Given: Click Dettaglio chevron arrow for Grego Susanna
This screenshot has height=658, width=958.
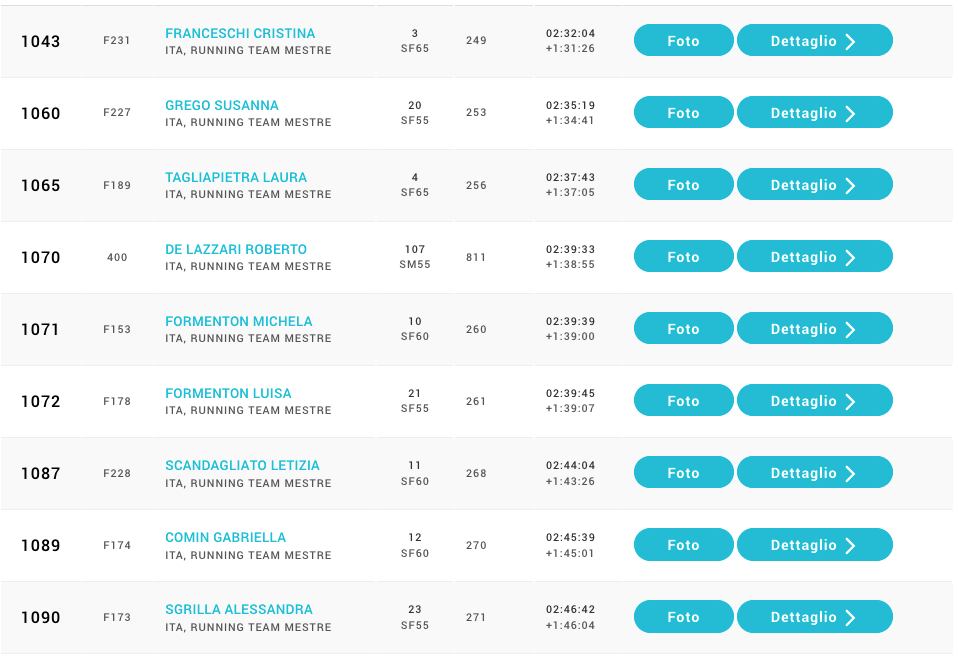Looking at the screenshot, I should pyautogui.click(x=851, y=114).
